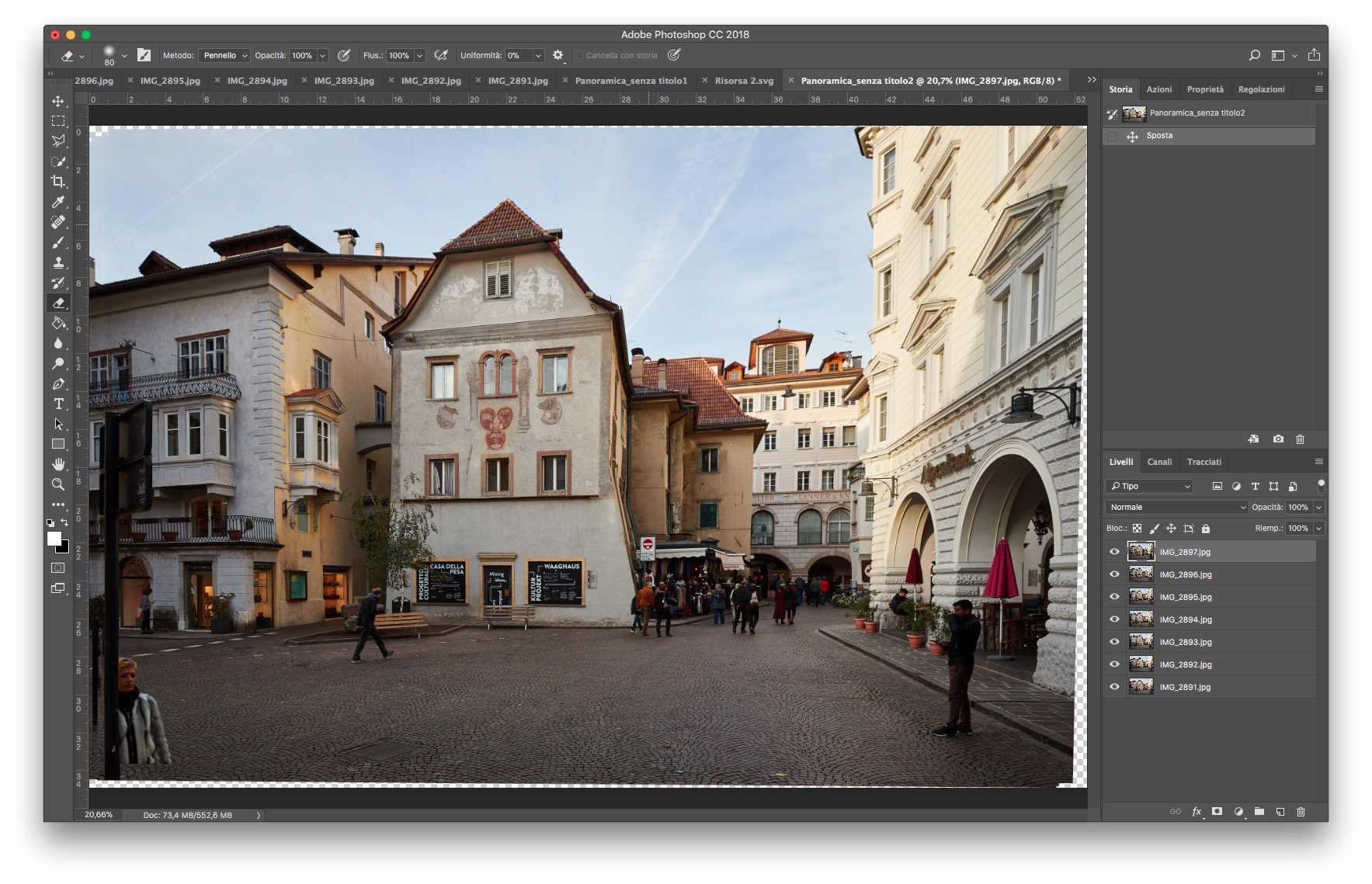This screenshot has width=1372, height=884.
Task: Hide the IMG_2894.jpg layer
Action: point(1114,619)
